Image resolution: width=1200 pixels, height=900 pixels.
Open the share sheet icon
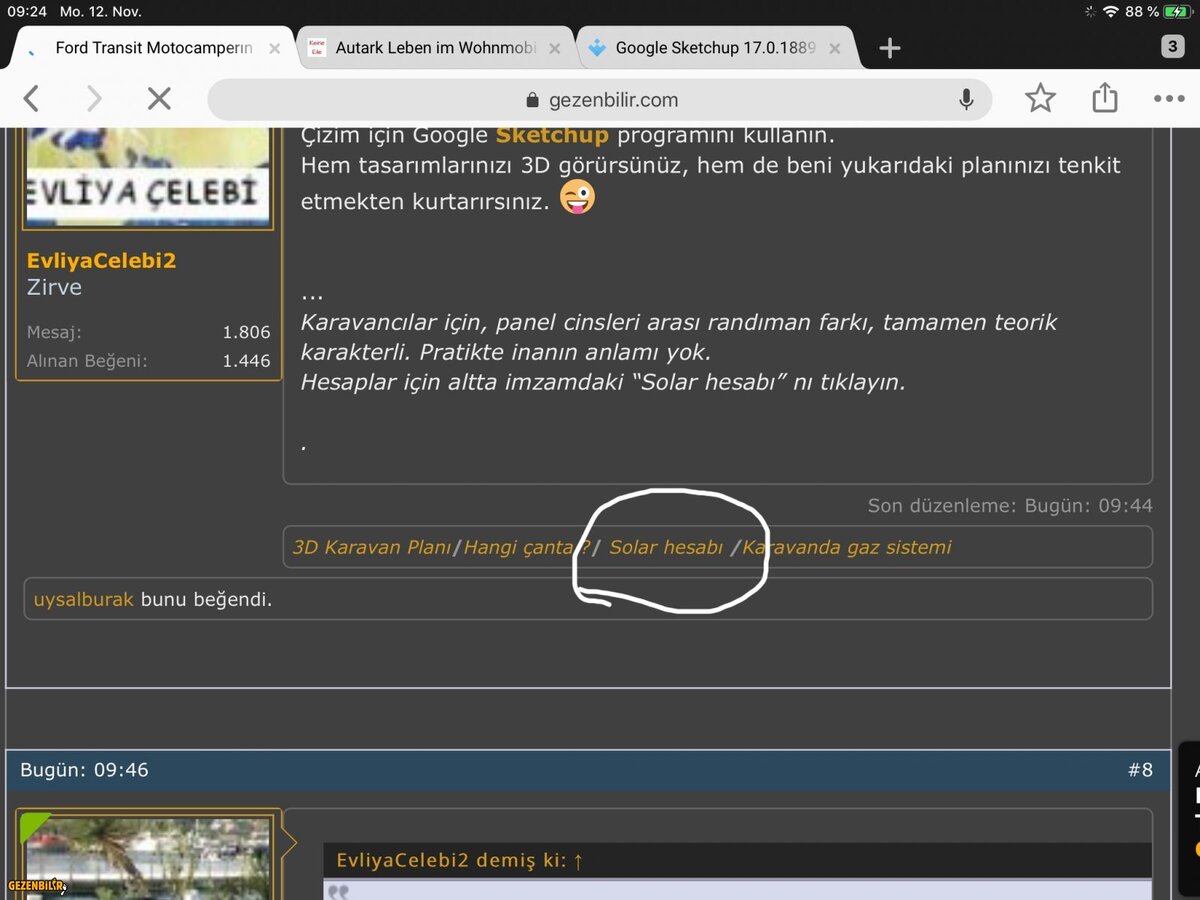click(1104, 98)
